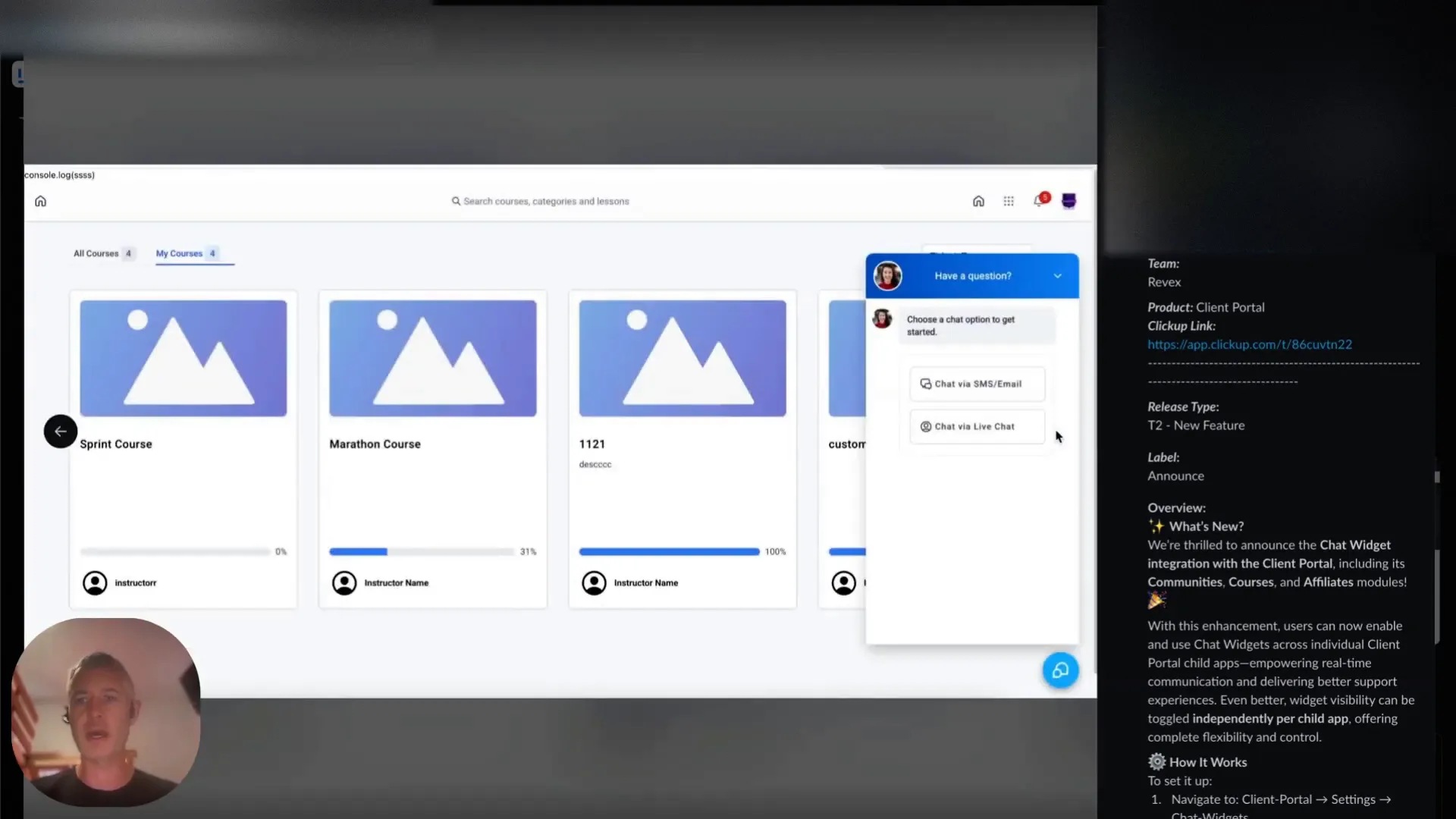Click the 'Revex' team name
Image resolution: width=1456 pixels, height=819 pixels.
click(x=1164, y=282)
